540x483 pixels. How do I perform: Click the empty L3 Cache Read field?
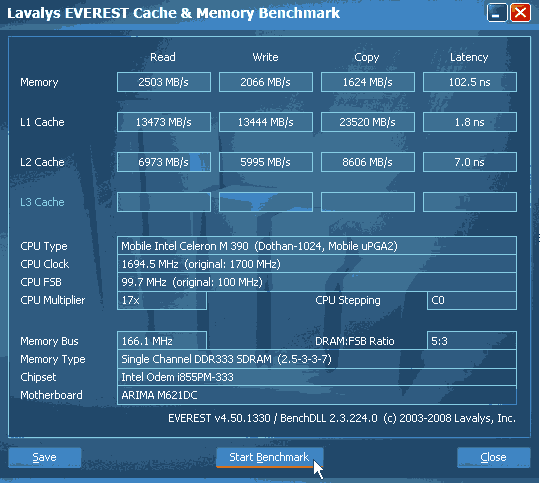click(164, 202)
